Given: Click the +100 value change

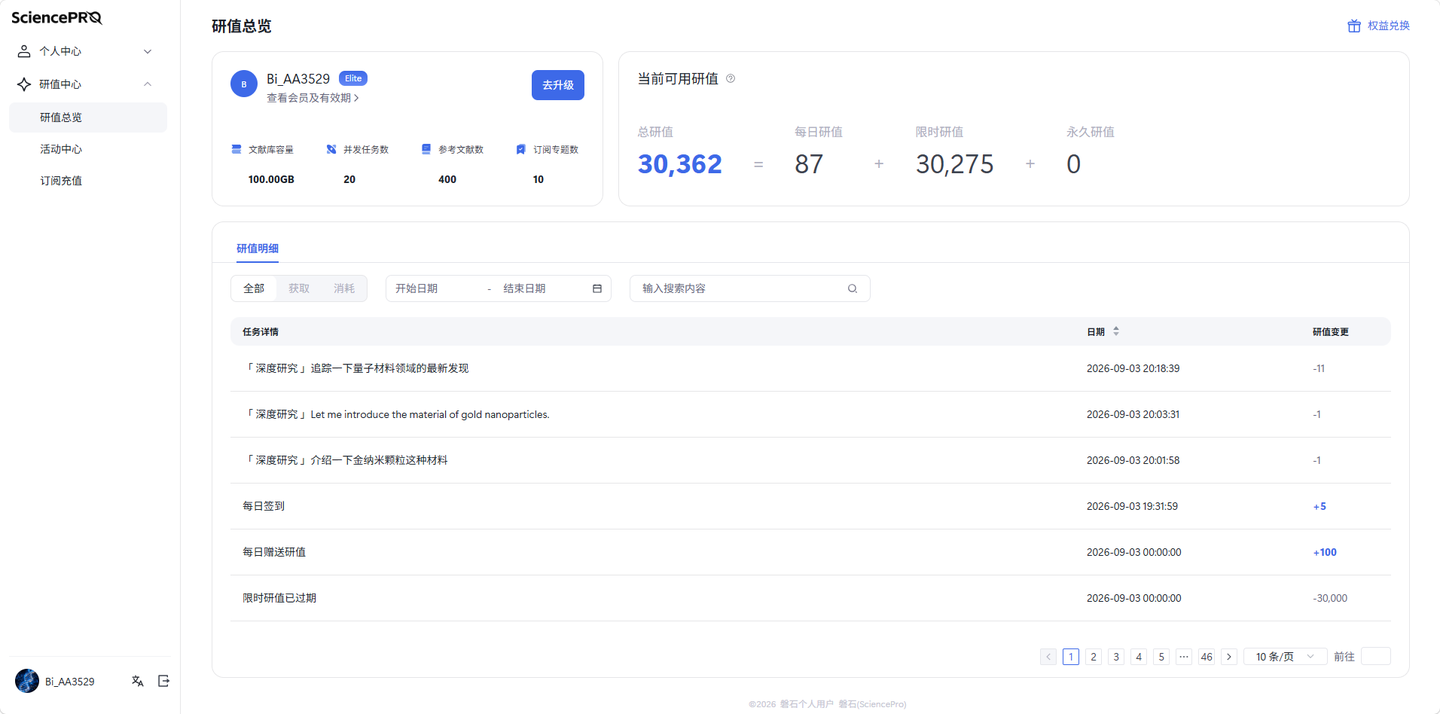Looking at the screenshot, I should point(1325,553).
